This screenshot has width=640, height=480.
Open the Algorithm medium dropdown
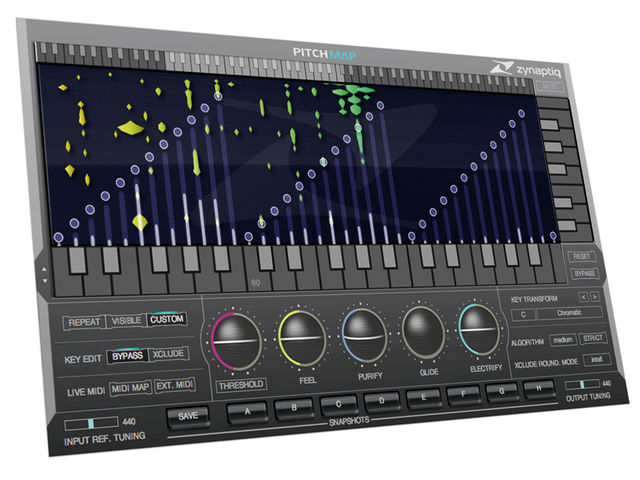pos(563,340)
